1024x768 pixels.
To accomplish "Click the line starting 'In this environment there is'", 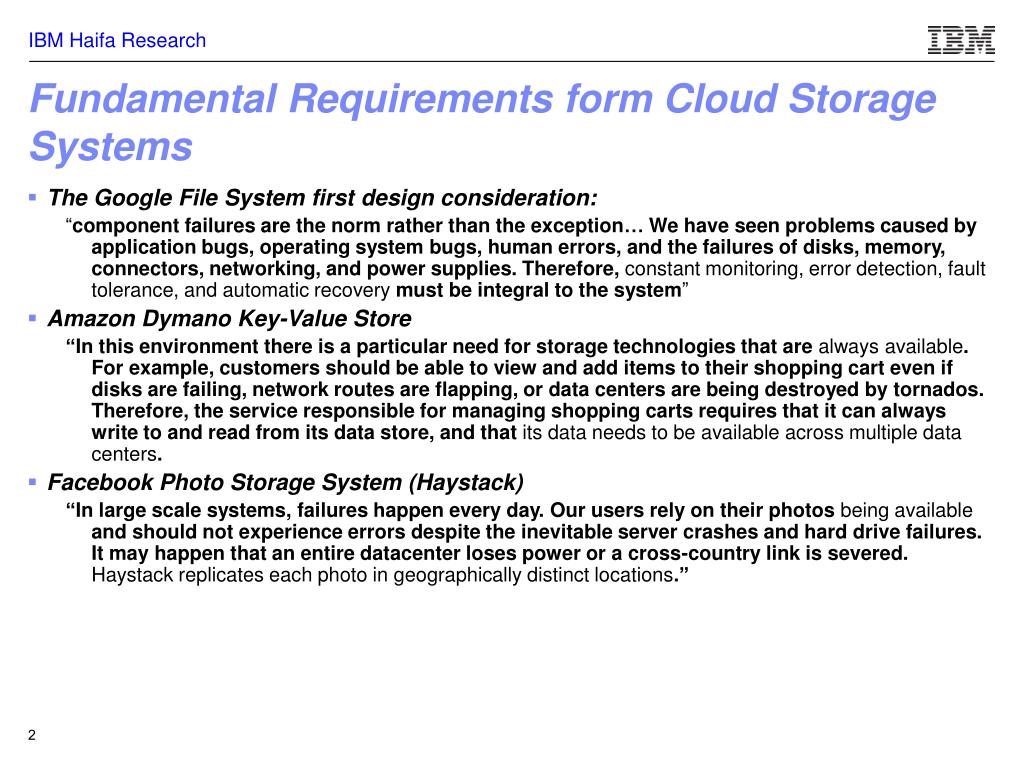I will pos(517,347).
